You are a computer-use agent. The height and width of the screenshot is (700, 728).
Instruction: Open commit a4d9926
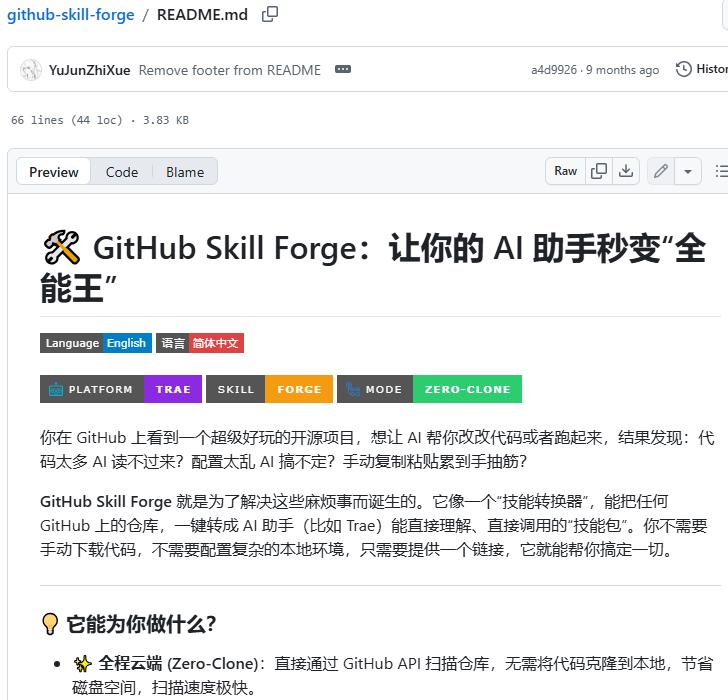(x=553, y=70)
